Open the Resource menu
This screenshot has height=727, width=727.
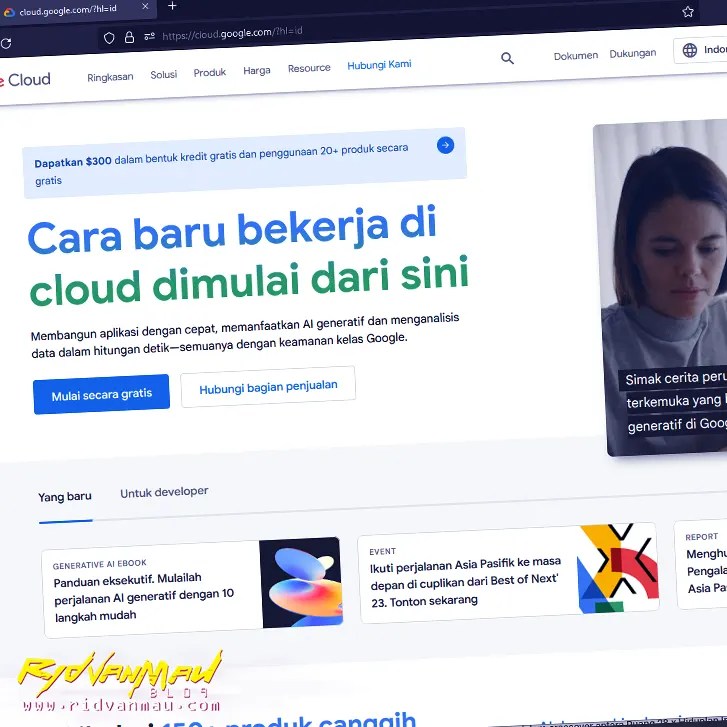pyautogui.click(x=309, y=68)
